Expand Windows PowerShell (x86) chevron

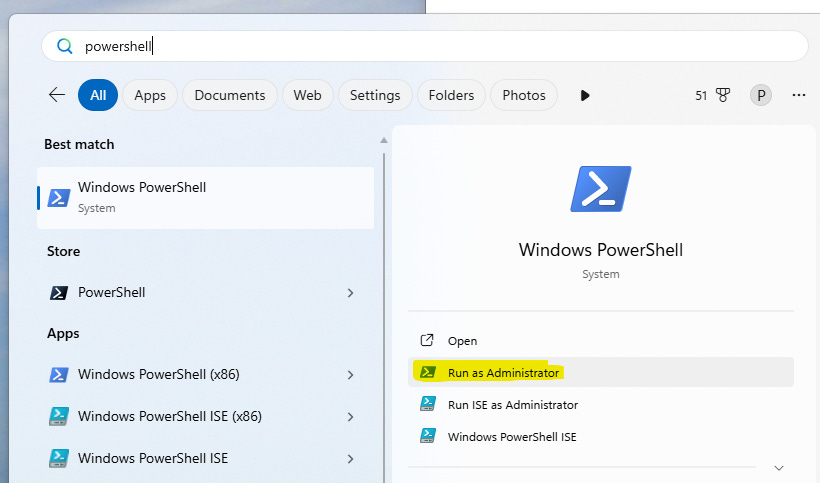tap(350, 375)
